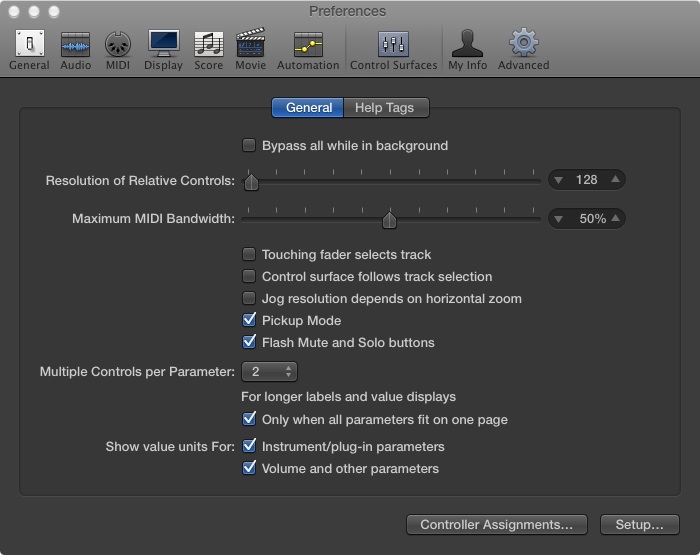The image size is (700, 555).
Task: Select Control Surfaces preferences icon
Action: click(393, 50)
